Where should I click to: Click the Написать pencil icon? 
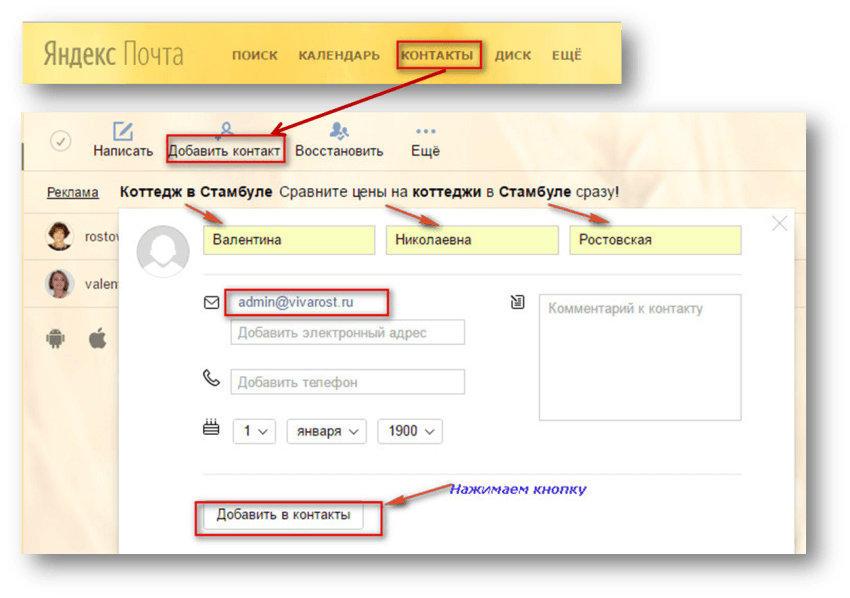click(123, 131)
